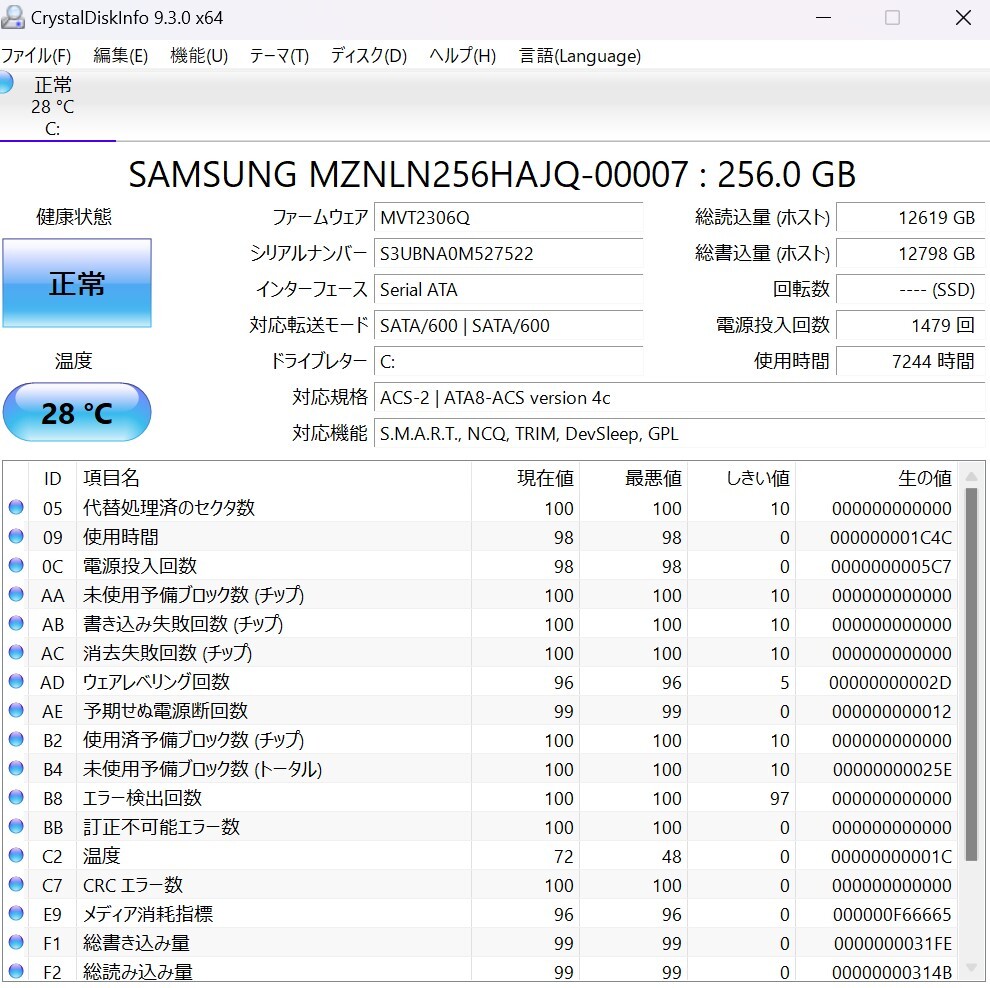The height and width of the screenshot is (988, 990).
Task: Open the テーマ(T) menu
Action: click(x=279, y=56)
